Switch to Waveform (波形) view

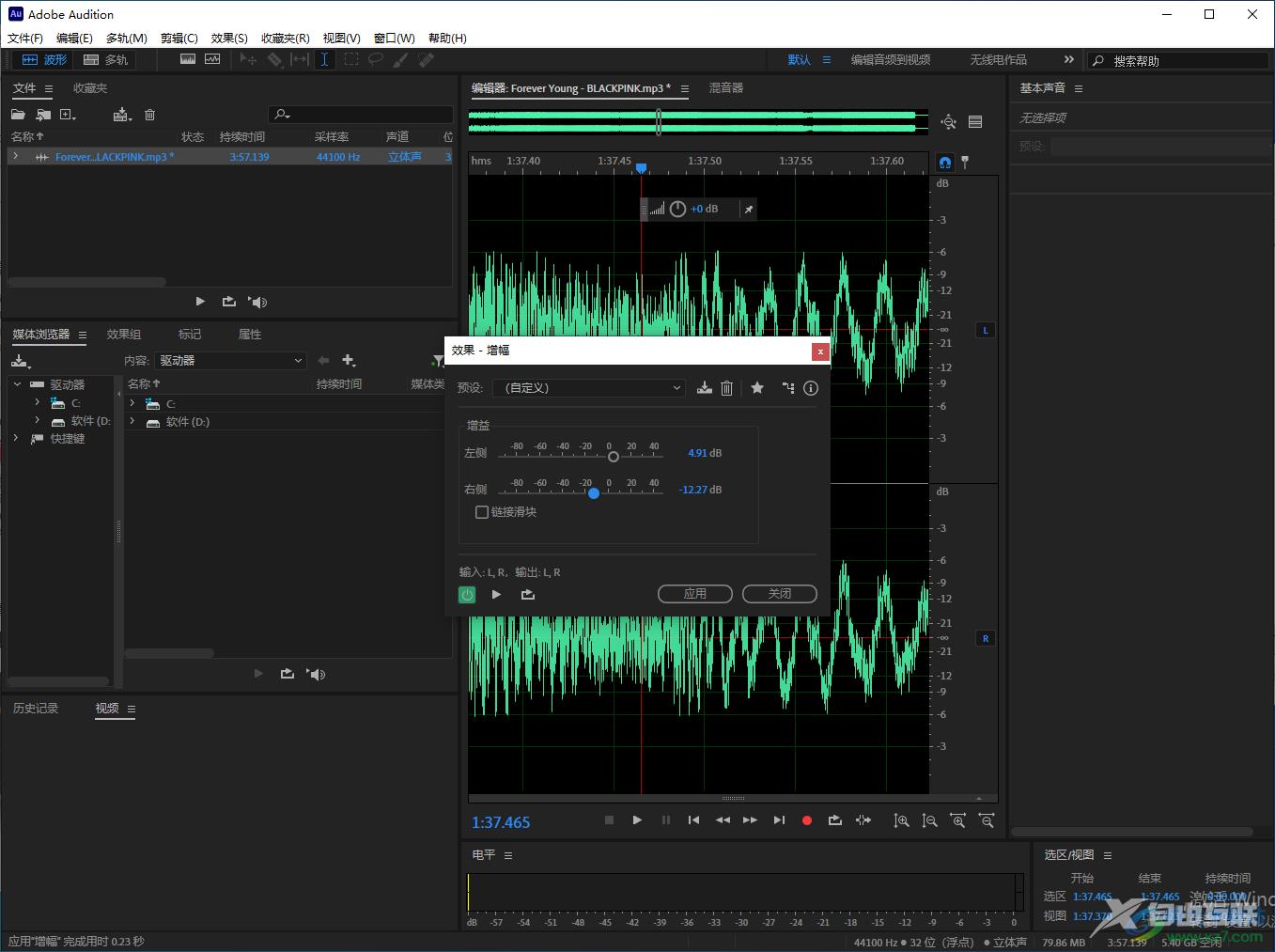(44, 59)
